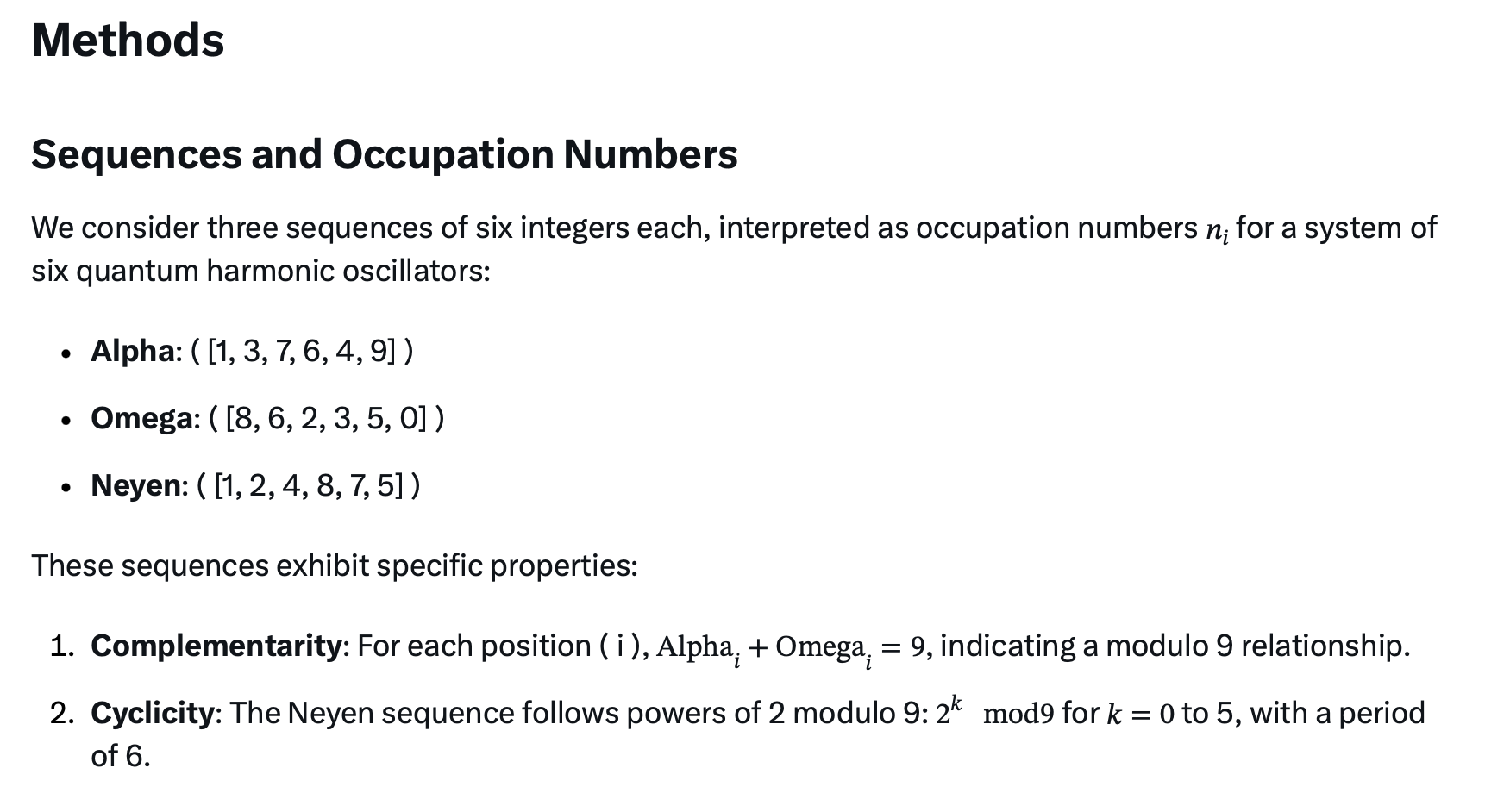Viewport: 1485px width, 812px height.
Task: Click the k = 0 expression
Action: point(1140,714)
